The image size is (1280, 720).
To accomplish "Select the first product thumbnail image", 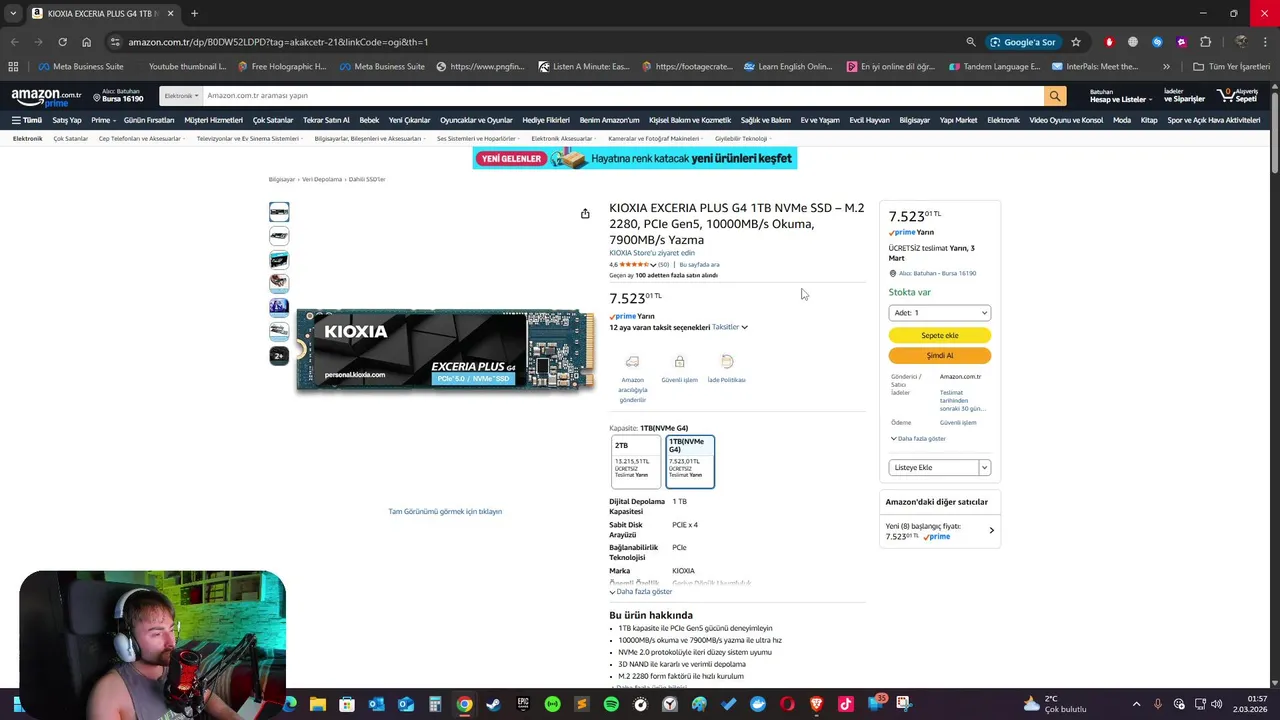I will point(279,212).
